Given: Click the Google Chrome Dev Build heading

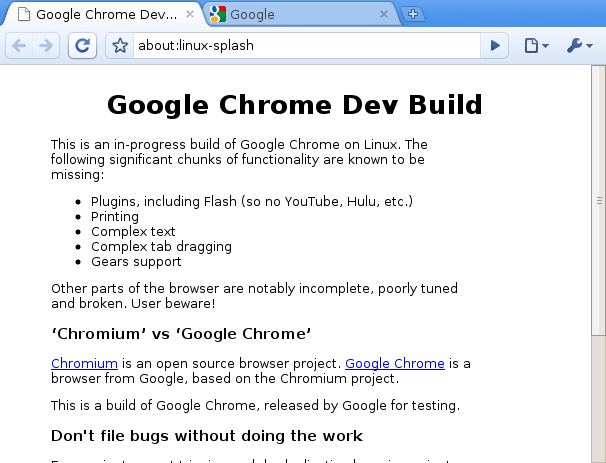Looking at the screenshot, I should tap(295, 105).
